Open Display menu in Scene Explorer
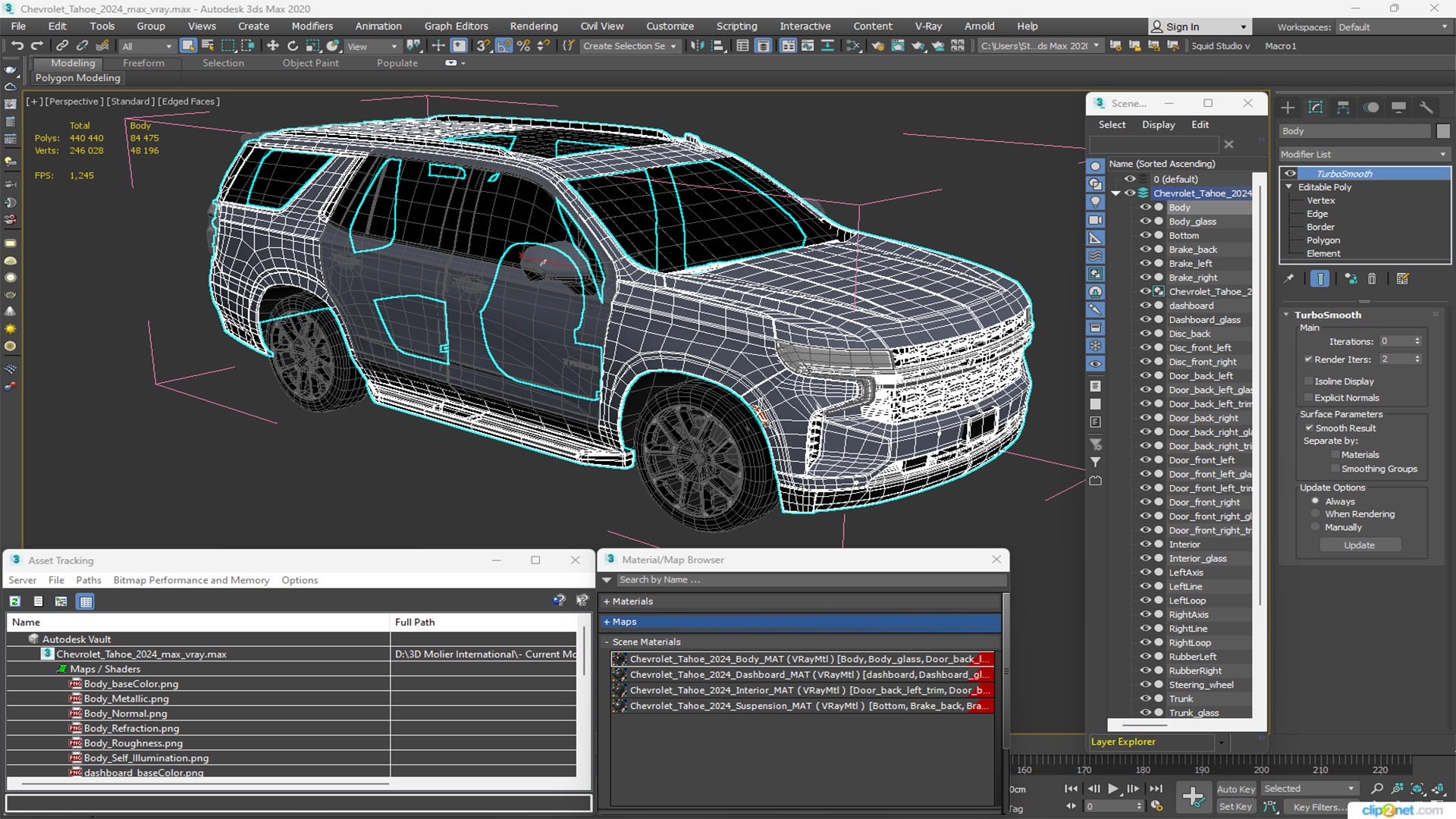 1158,124
